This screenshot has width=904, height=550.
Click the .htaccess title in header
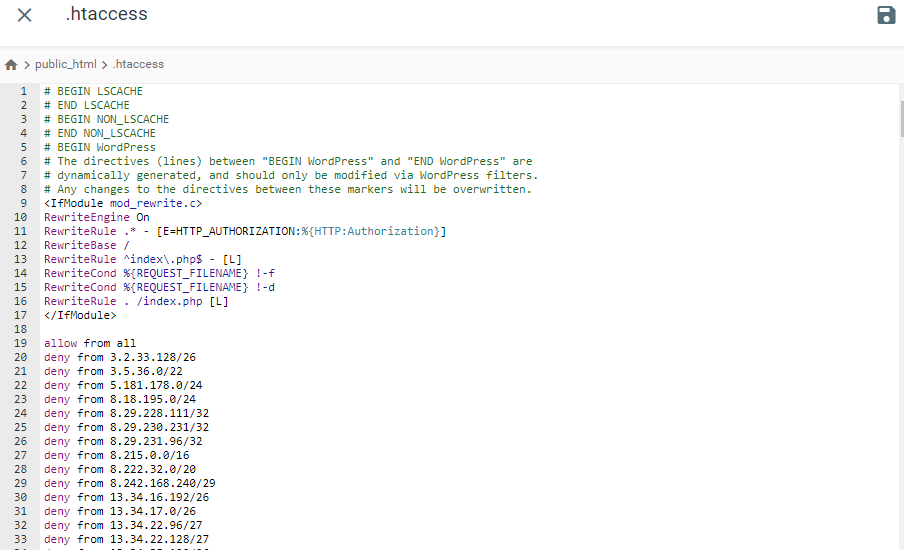106,14
